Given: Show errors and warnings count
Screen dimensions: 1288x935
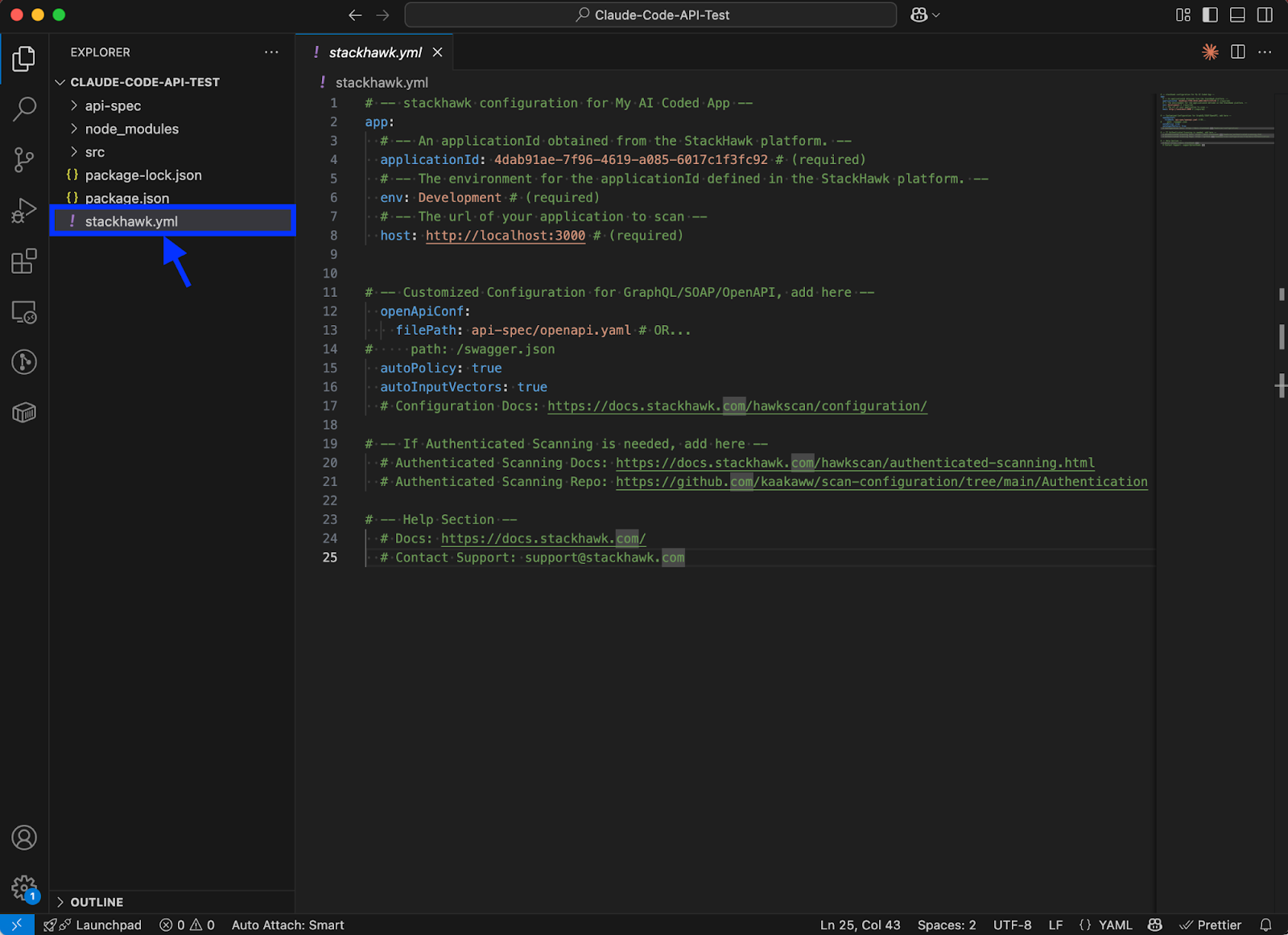Looking at the screenshot, I should tap(188, 925).
